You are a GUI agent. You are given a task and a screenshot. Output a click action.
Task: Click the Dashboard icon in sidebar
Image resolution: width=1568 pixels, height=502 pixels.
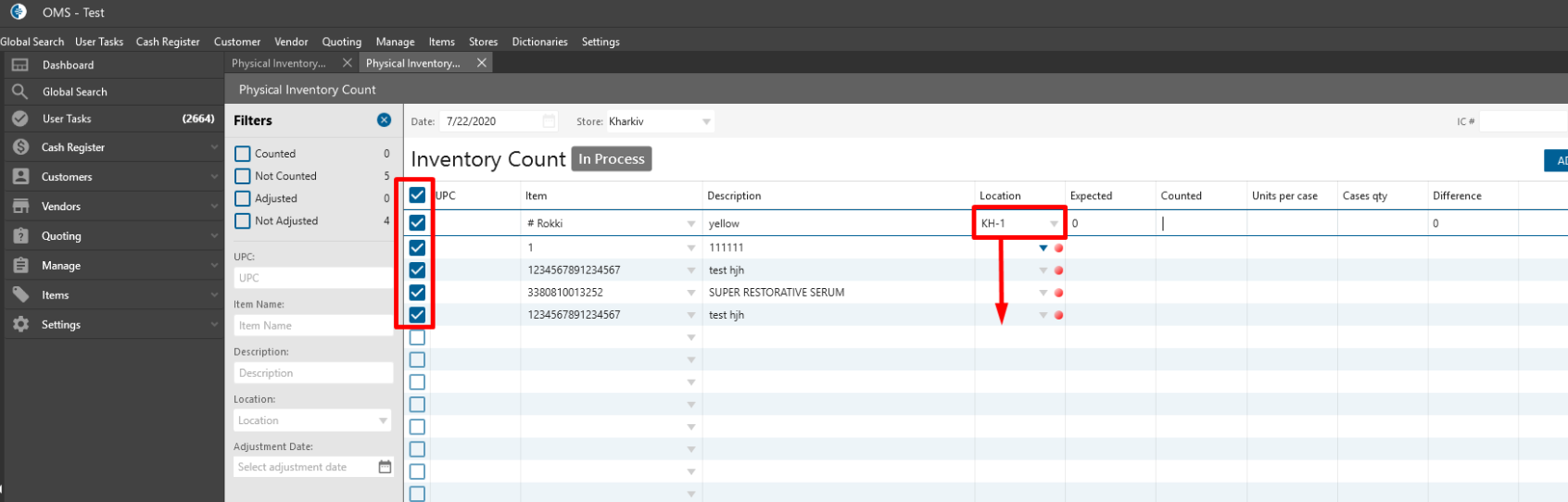(19, 65)
